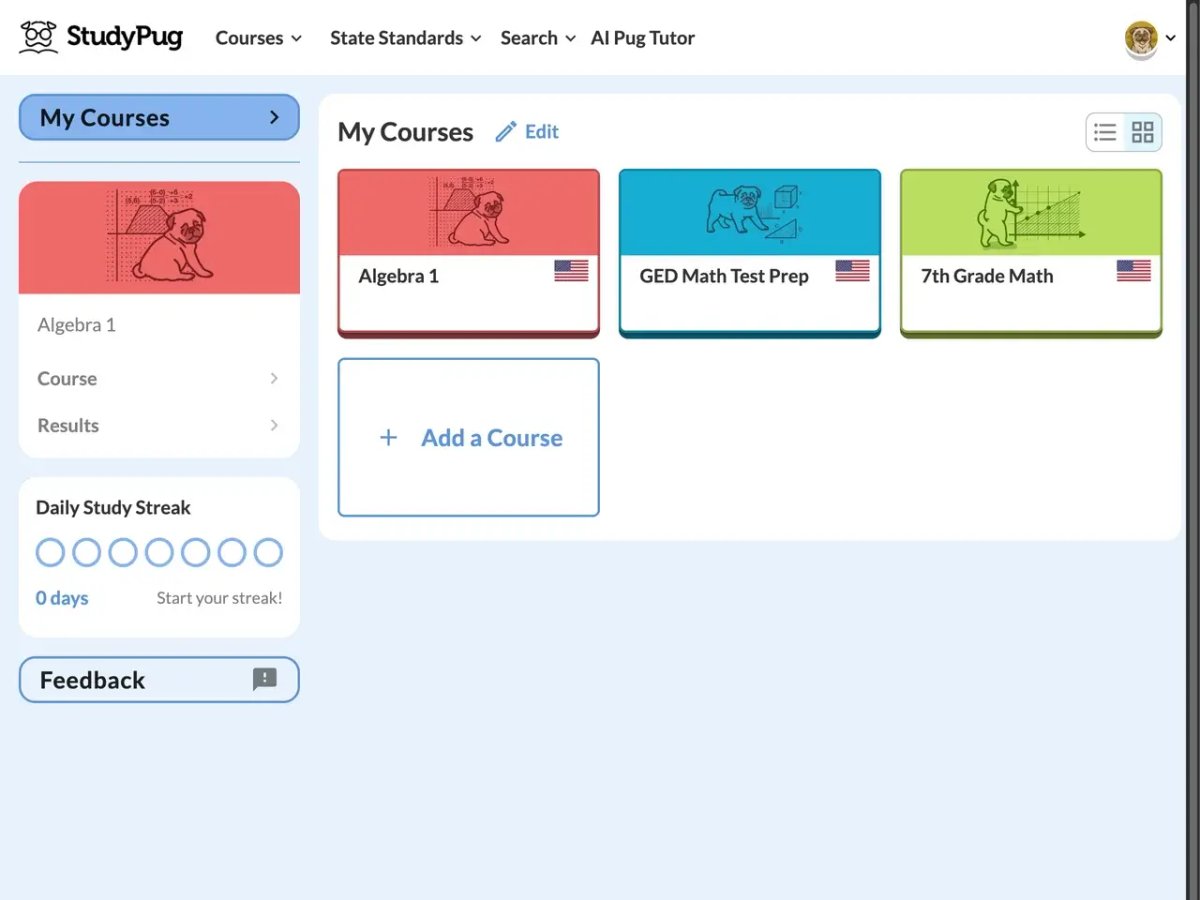Click the Add a Course button
Viewport: 1200px width, 900px height.
pos(468,437)
